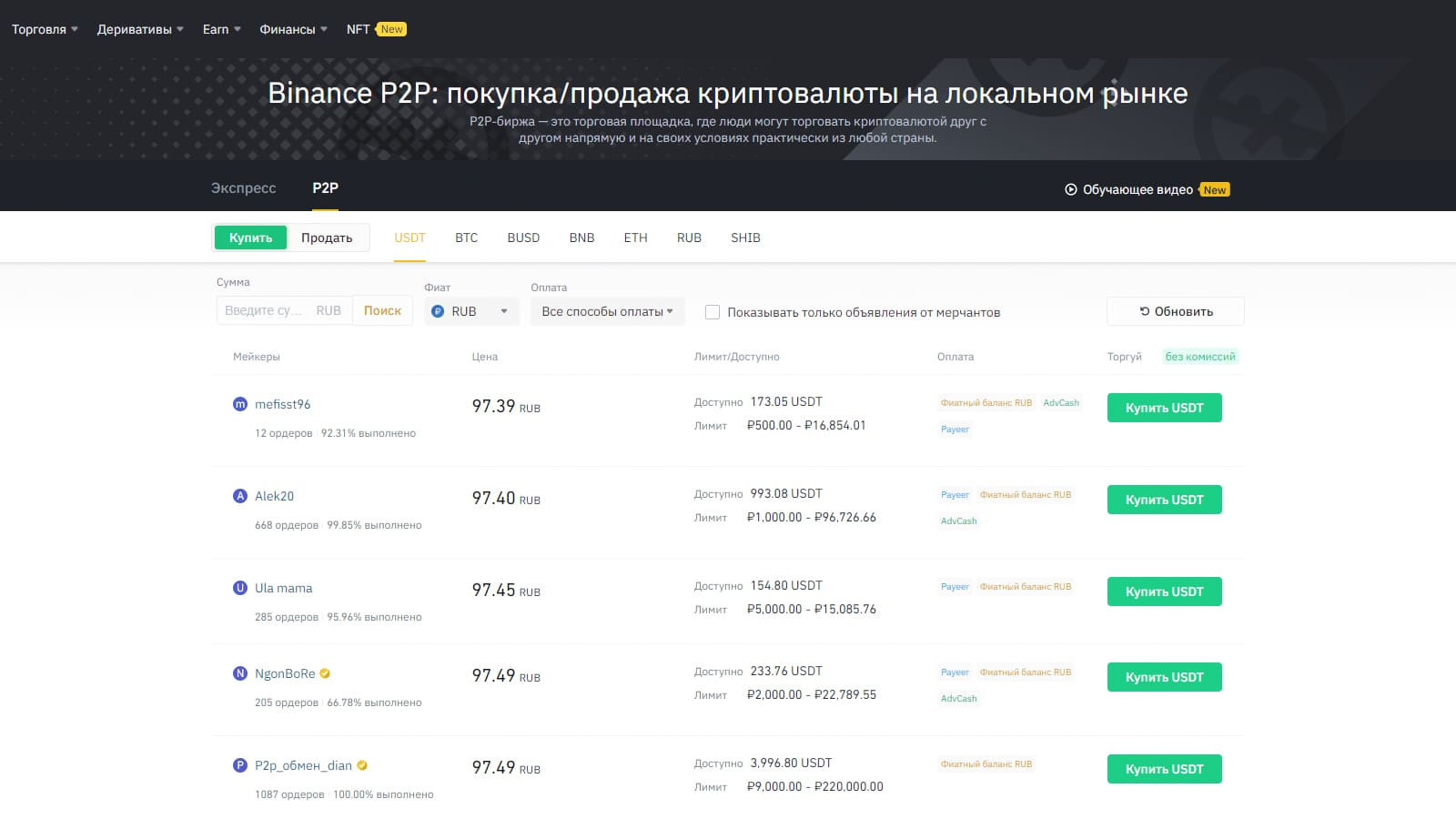Open Все способы оплаты dropdown
Image resolution: width=1456 pixels, height=819 pixels.
[x=607, y=311]
